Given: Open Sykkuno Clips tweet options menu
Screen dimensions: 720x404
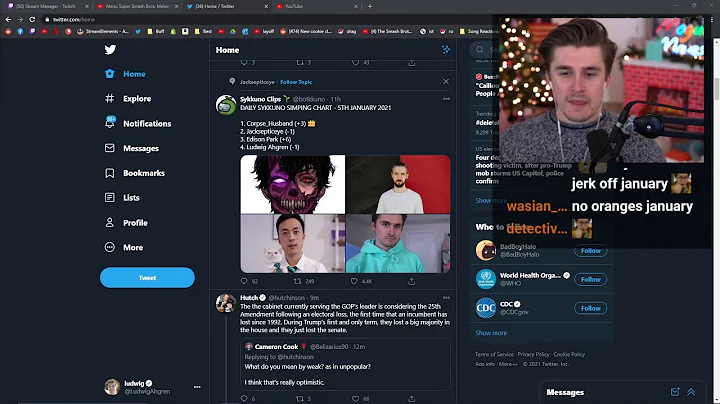Looking at the screenshot, I should 446,99.
